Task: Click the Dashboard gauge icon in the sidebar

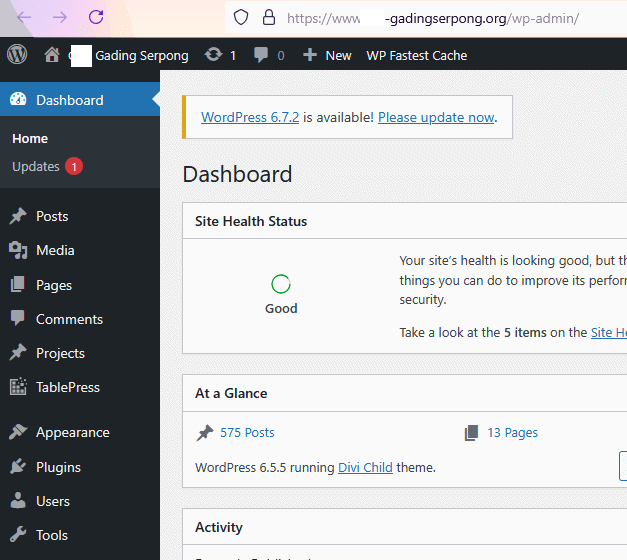Action: 18,99
